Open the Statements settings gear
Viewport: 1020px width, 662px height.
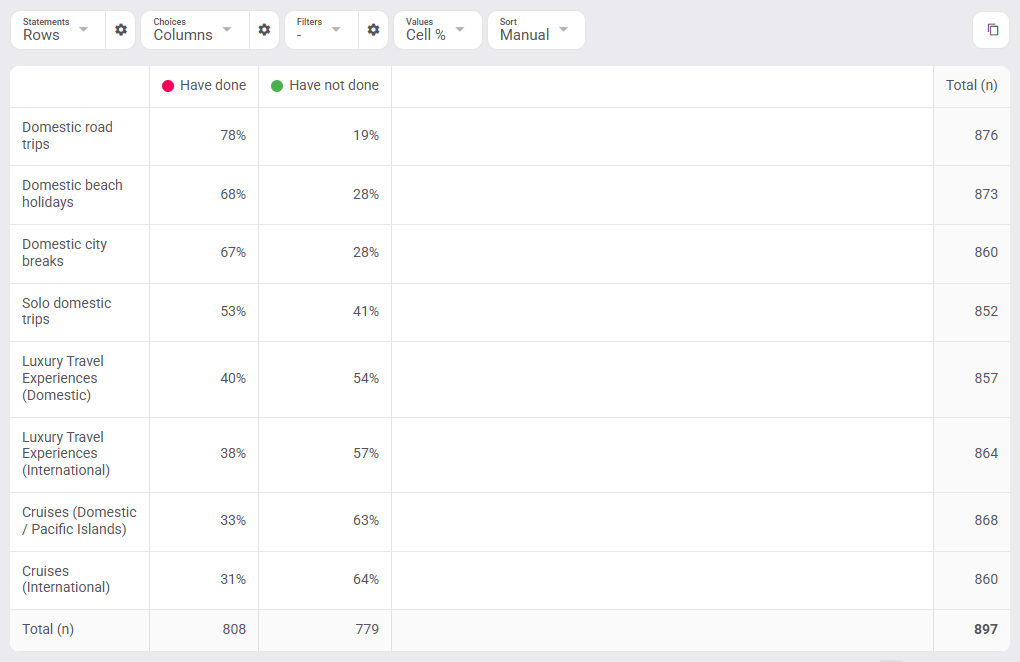(120, 30)
